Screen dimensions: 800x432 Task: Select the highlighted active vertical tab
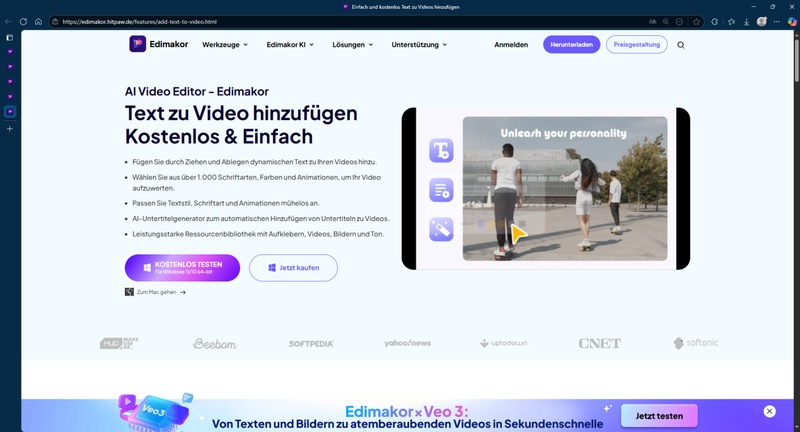pos(10,112)
